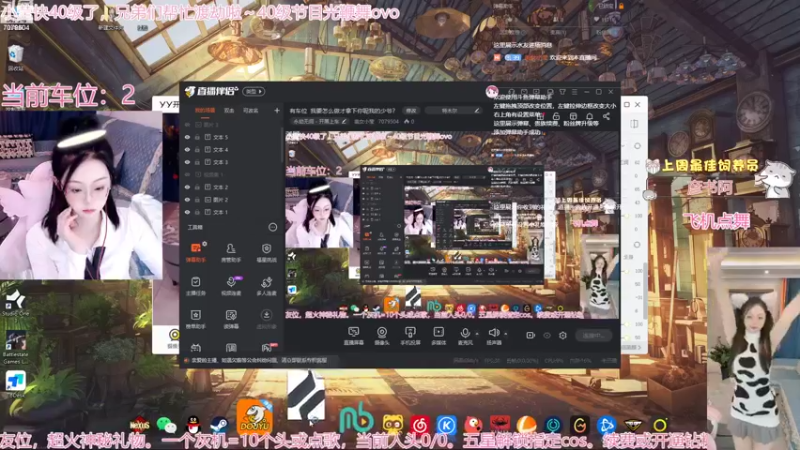Image resolution: width=800 pixels, height=450 pixels.
Task: Click the 修改 button beside the title
Action: tap(411, 110)
